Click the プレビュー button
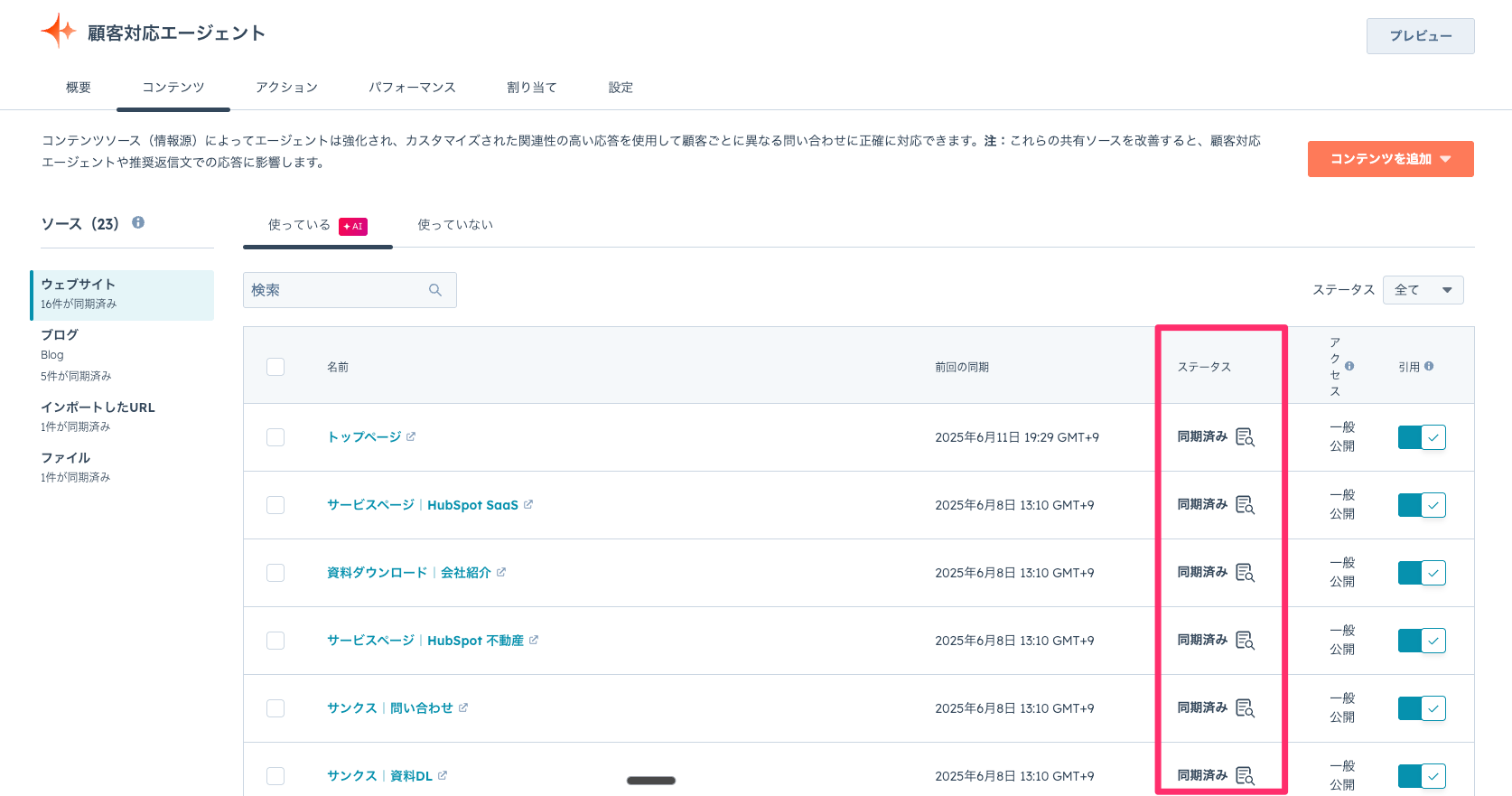The width and height of the screenshot is (1512, 796). coord(1420,36)
